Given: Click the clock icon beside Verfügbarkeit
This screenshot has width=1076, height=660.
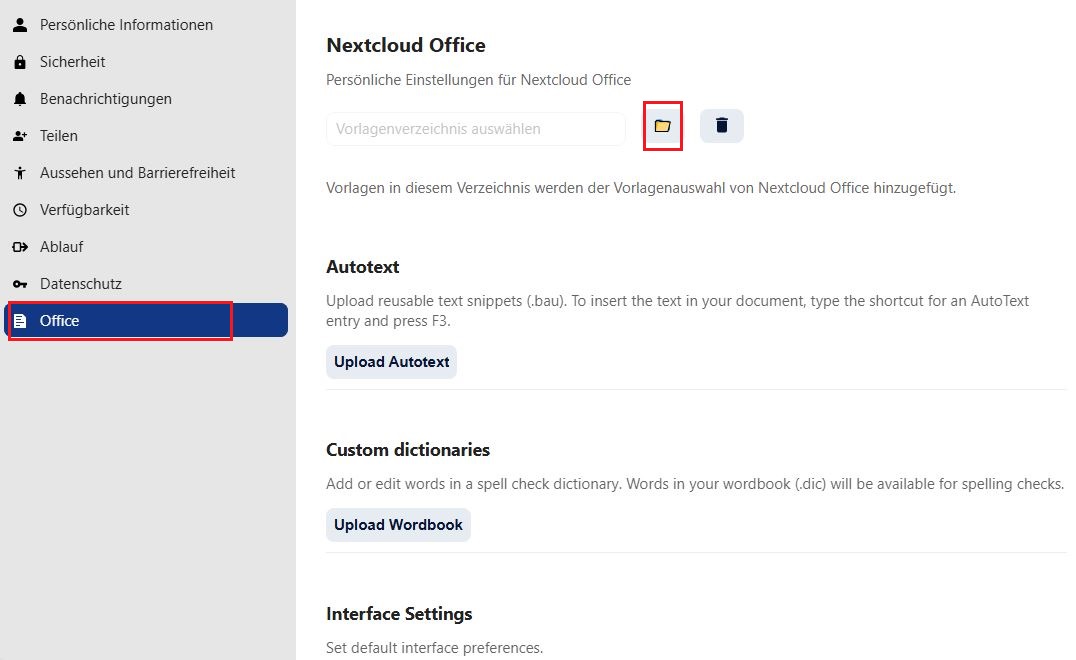Looking at the screenshot, I should tap(19, 210).
